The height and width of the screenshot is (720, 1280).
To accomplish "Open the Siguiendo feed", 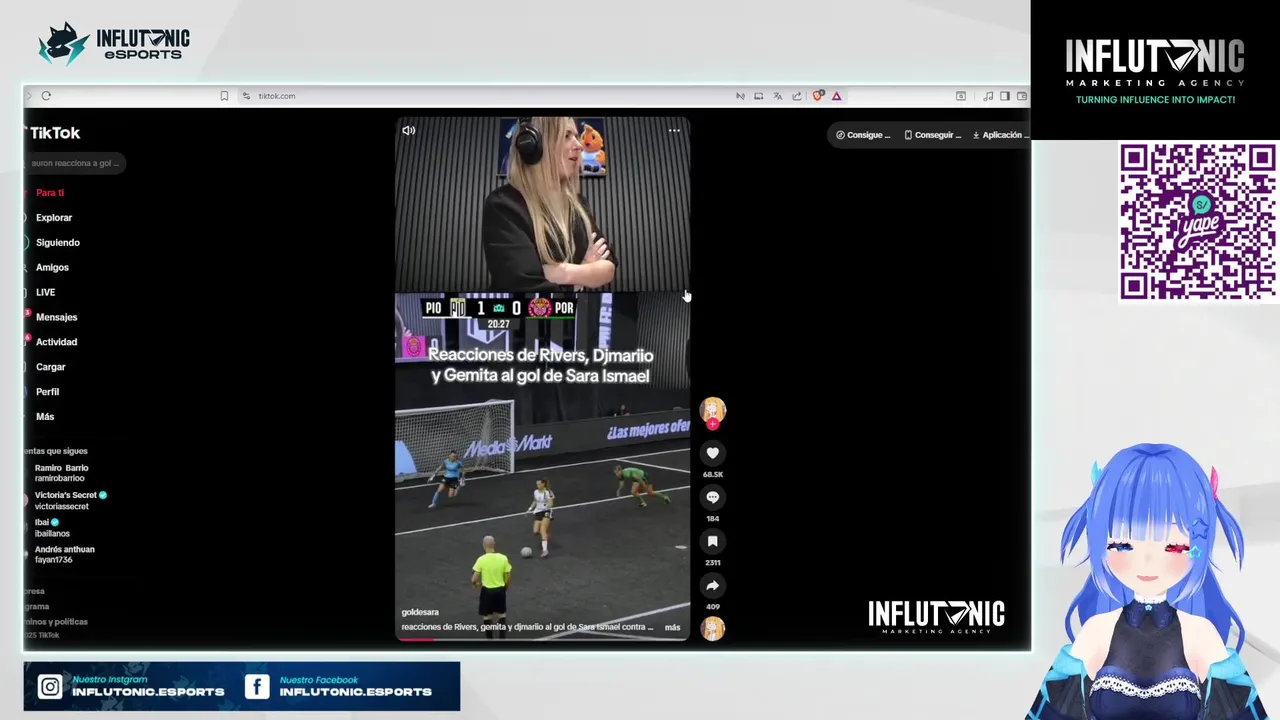I will [x=58, y=242].
